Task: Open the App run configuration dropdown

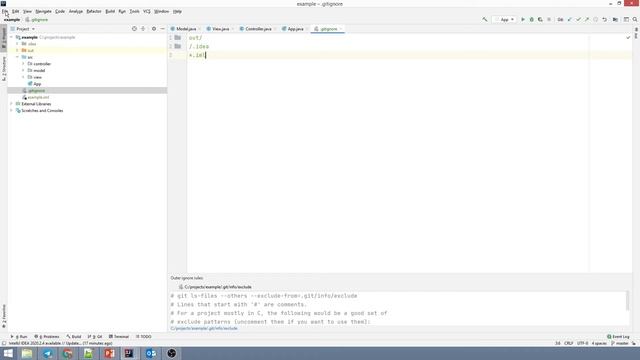Action: click(504, 20)
